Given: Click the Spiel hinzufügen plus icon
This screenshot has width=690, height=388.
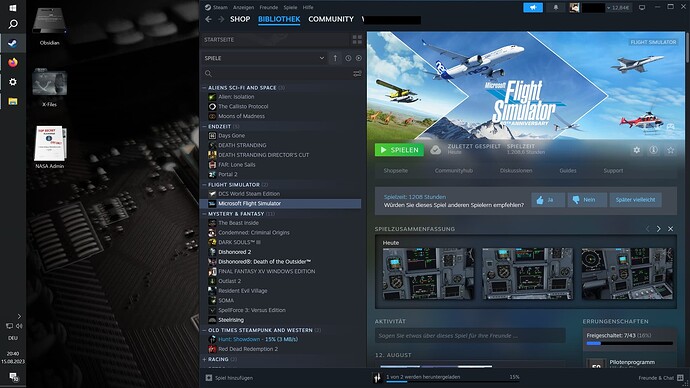Looking at the screenshot, I should pyautogui.click(x=209, y=378).
